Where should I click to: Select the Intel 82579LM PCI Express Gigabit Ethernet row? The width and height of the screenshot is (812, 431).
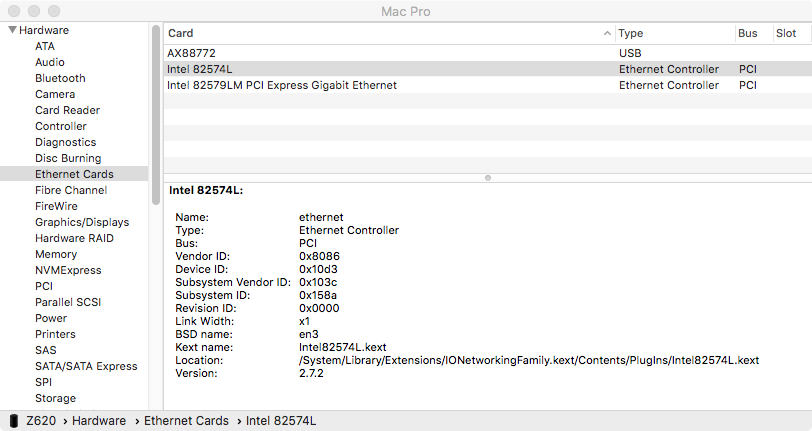488,85
